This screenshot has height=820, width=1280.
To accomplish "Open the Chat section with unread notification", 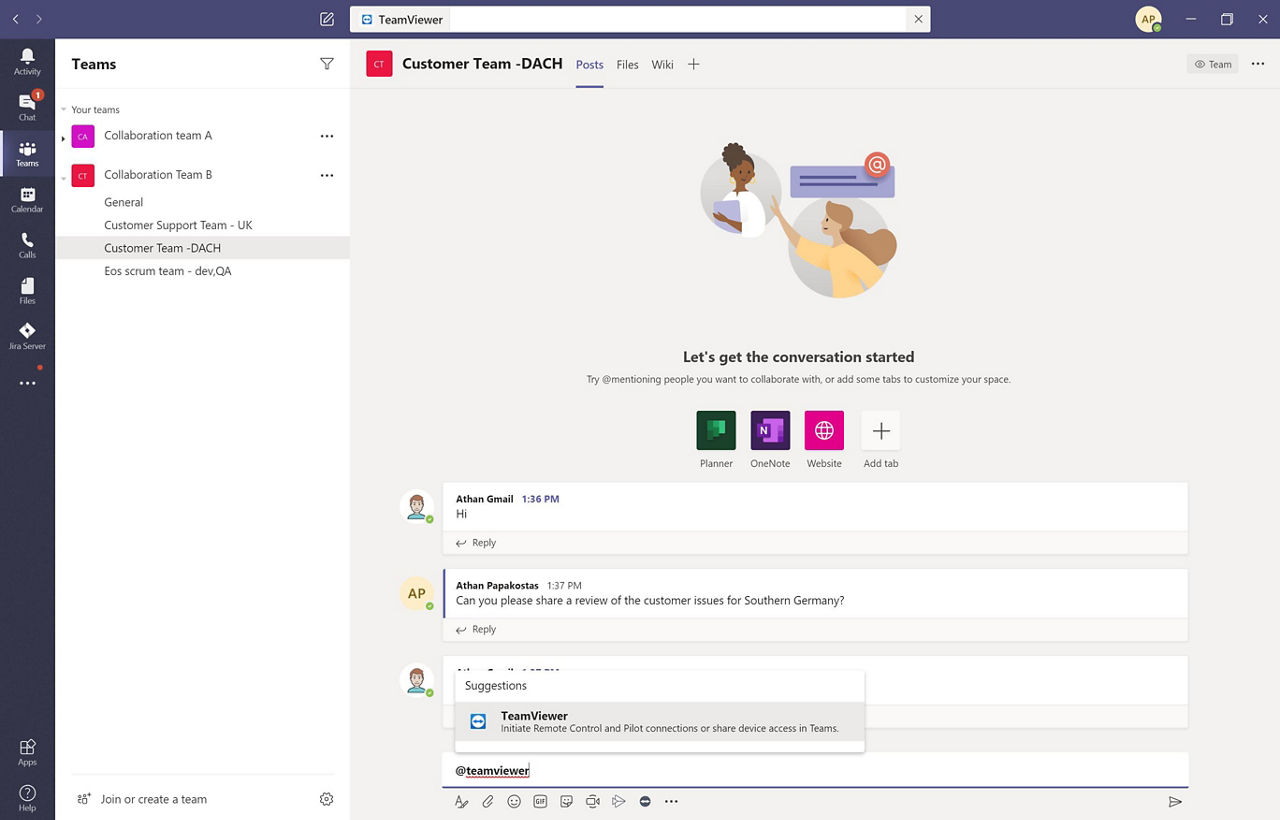I will pyautogui.click(x=27, y=105).
